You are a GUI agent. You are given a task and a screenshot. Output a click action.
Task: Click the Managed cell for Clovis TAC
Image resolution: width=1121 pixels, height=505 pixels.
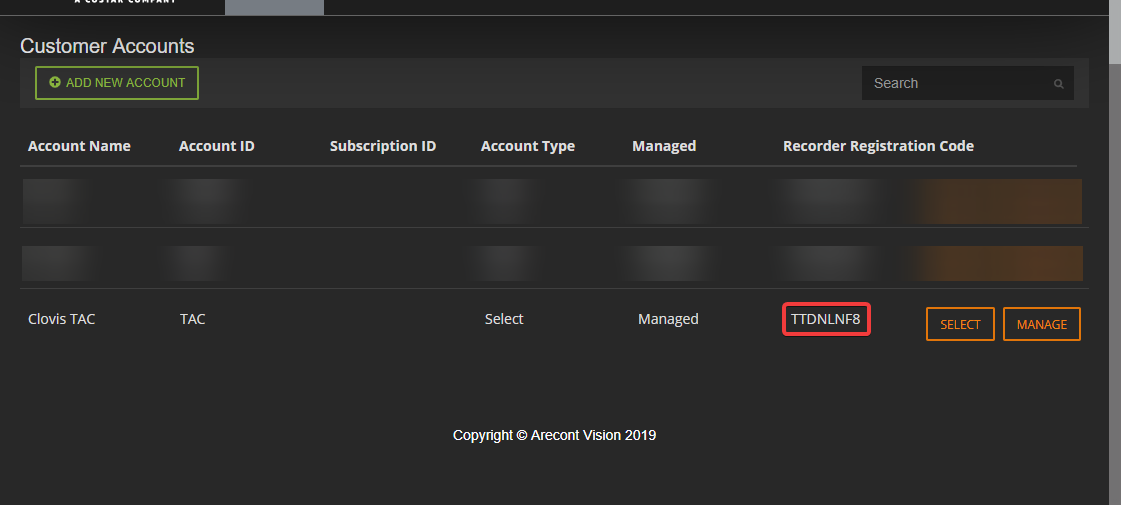click(x=668, y=319)
